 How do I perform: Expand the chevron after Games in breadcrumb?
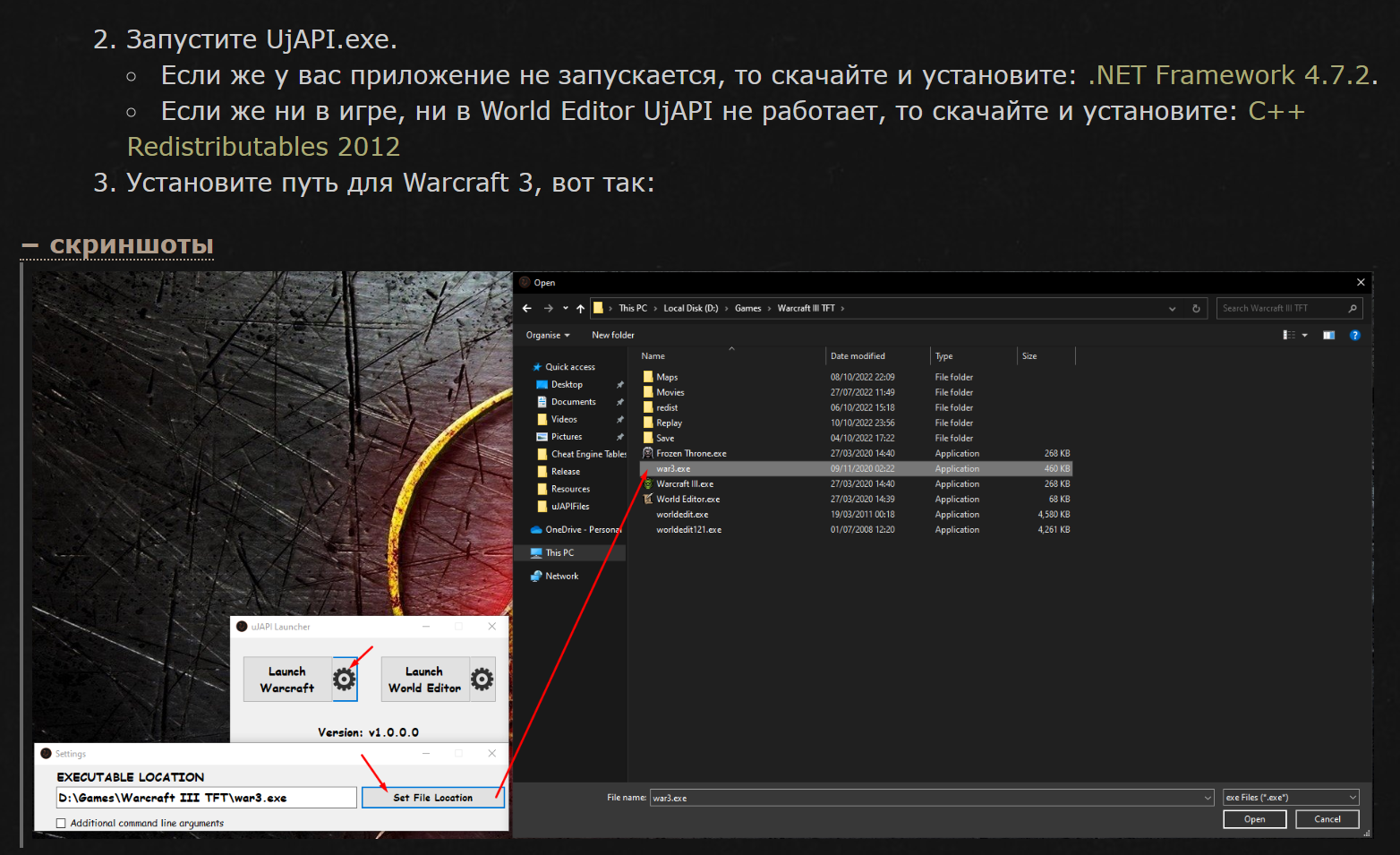click(769, 308)
